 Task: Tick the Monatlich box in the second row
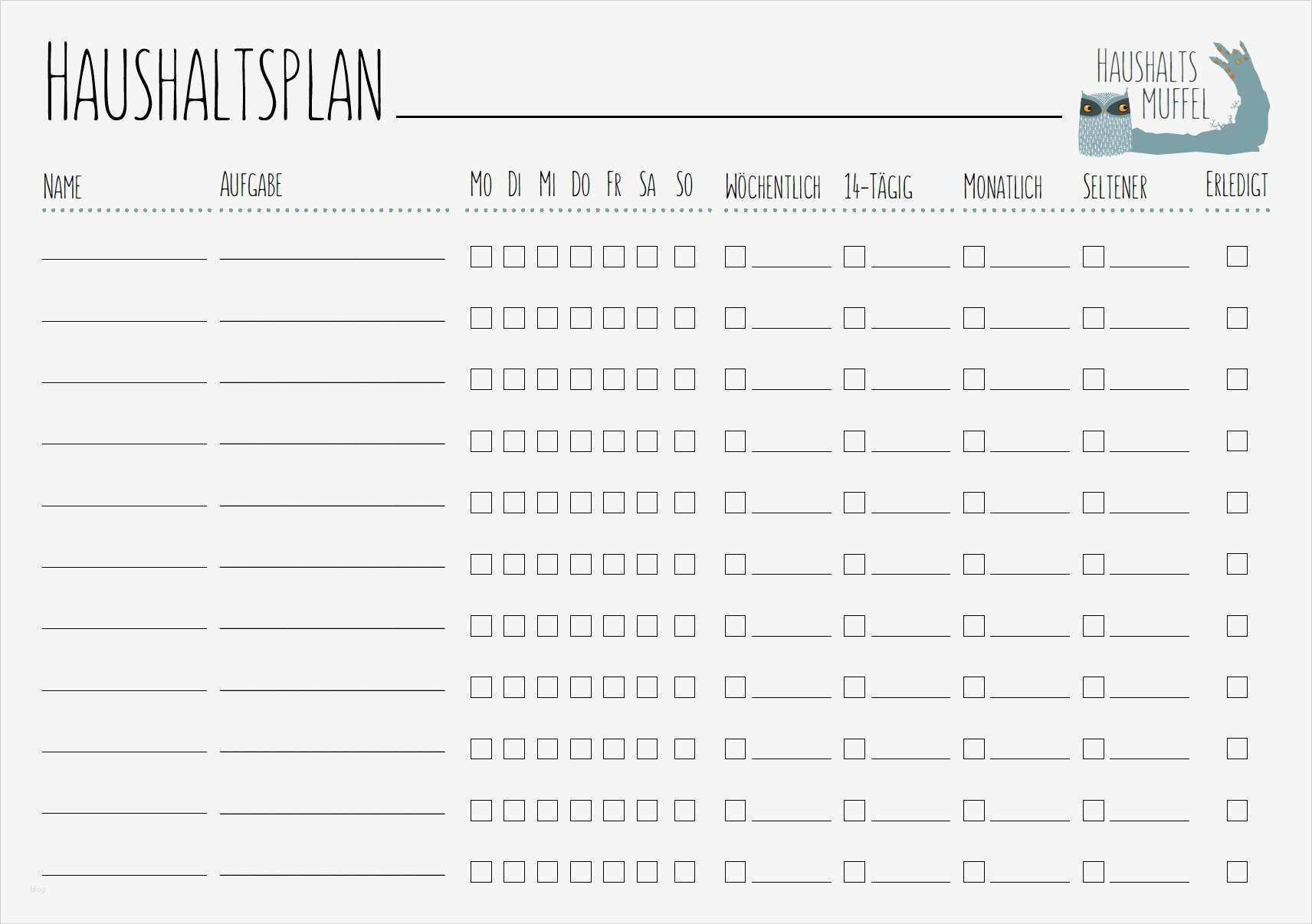click(973, 317)
